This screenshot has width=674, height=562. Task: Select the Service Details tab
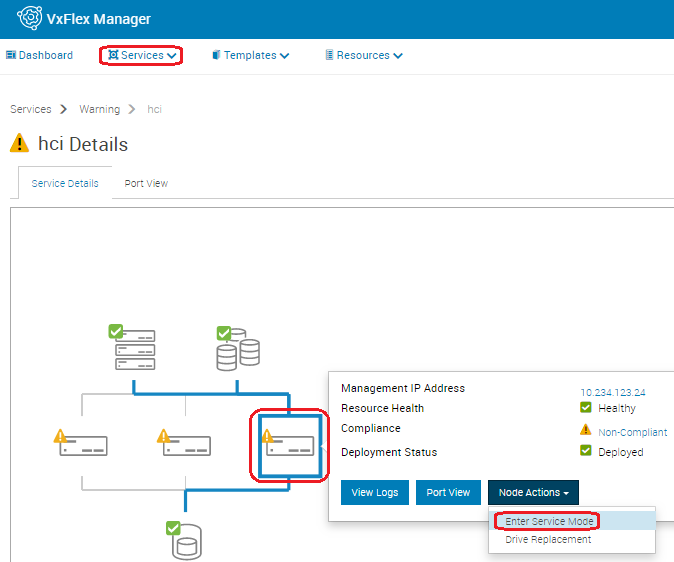point(65,183)
